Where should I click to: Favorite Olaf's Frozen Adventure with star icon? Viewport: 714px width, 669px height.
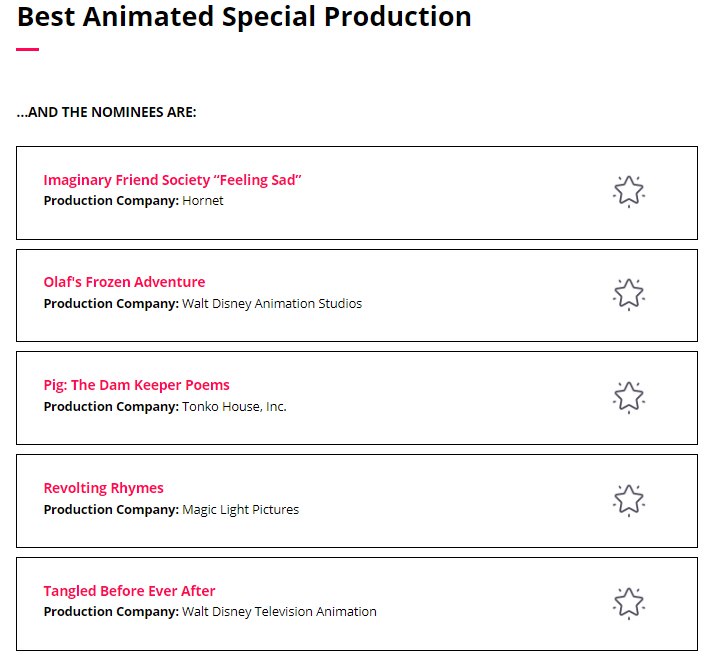(x=628, y=294)
